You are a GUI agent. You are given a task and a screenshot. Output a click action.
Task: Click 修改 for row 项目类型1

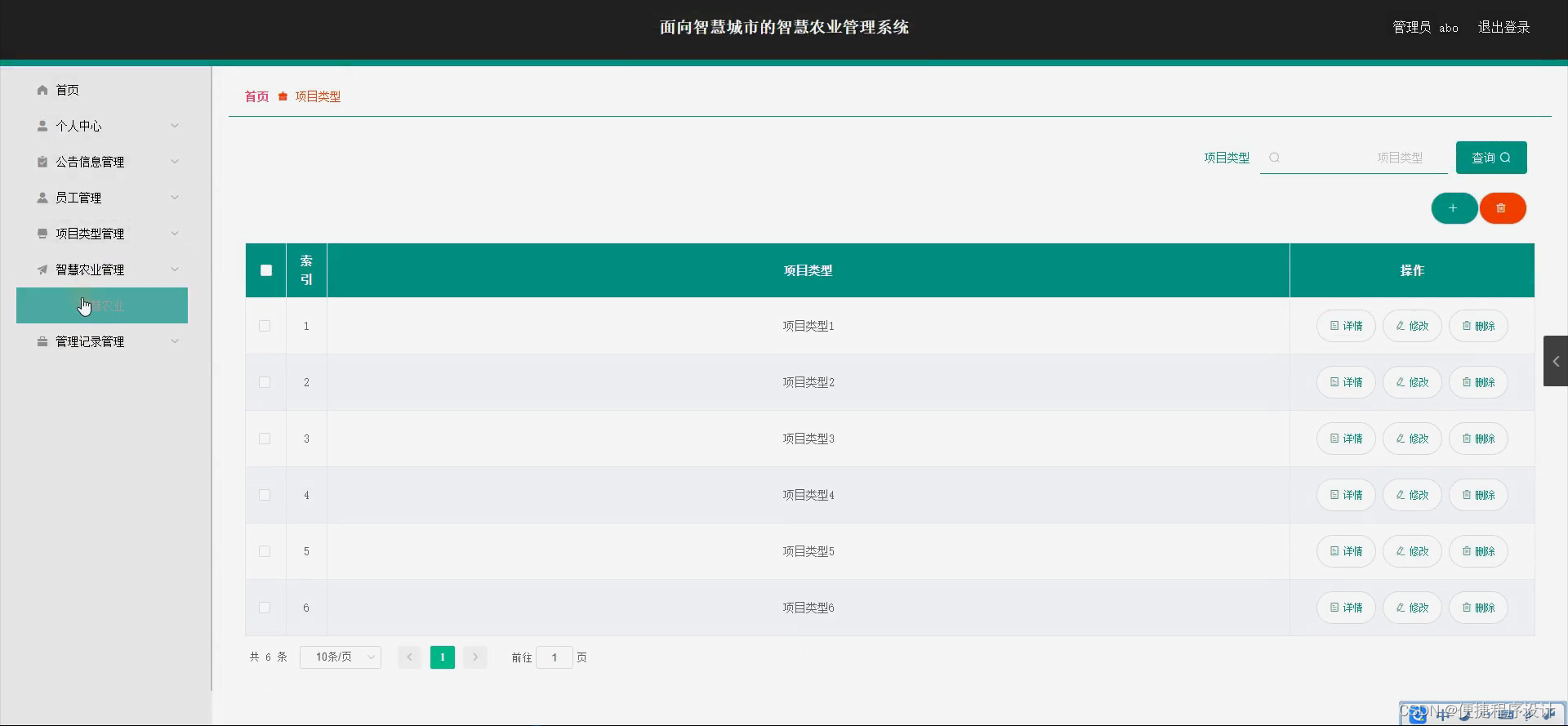(x=1412, y=326)
